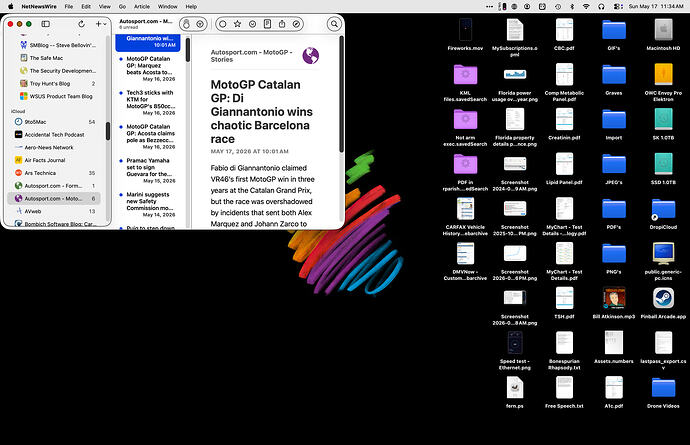Image resolution: width=690 pixels, height=445 pixels.
Task: Open the Apple menu
Action: 11,6
